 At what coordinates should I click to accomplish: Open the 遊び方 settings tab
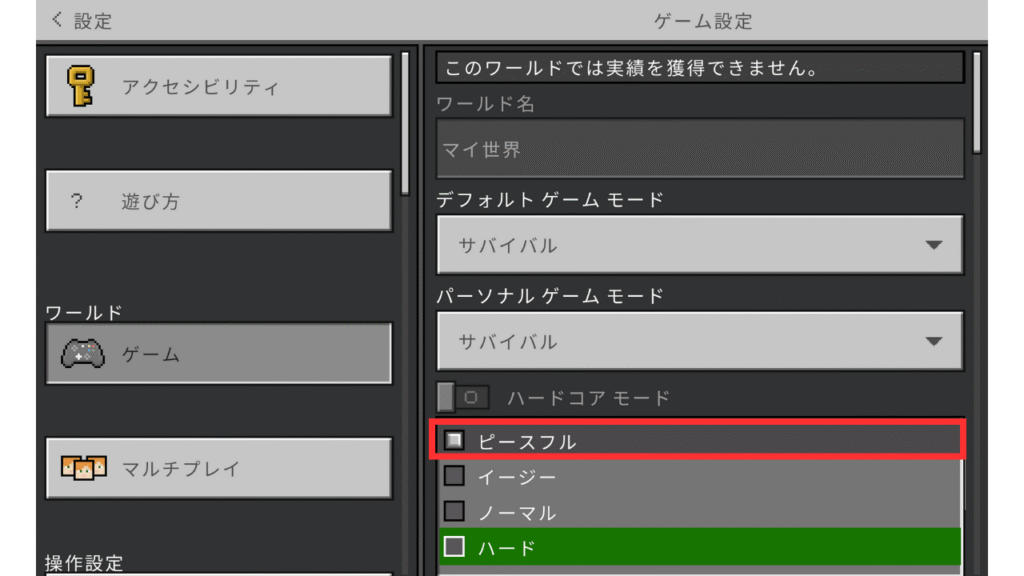219,201
